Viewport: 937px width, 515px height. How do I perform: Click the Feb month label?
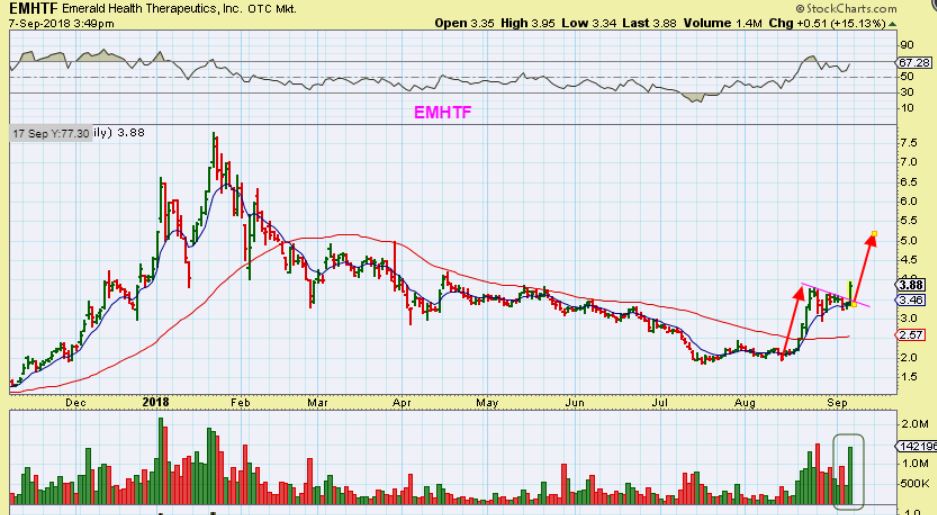pyautogui.click(x=240, y=403)
